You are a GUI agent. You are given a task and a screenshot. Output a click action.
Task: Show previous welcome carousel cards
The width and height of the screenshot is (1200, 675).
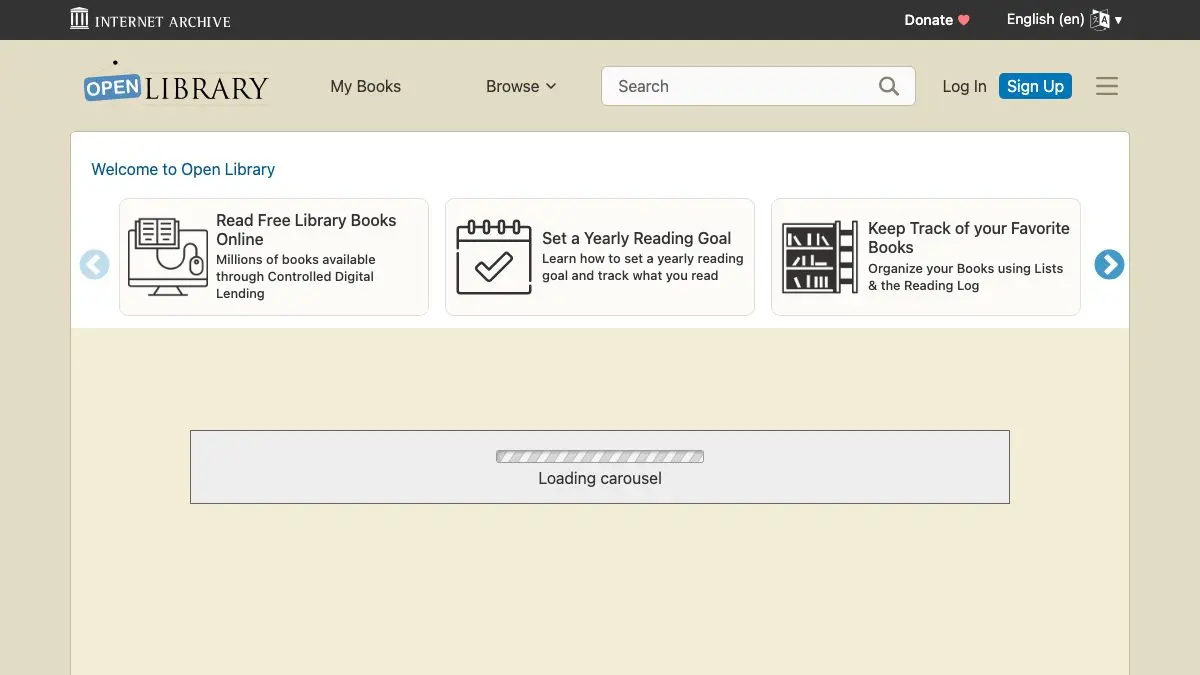pyautogui.click(x=95, y=265)
